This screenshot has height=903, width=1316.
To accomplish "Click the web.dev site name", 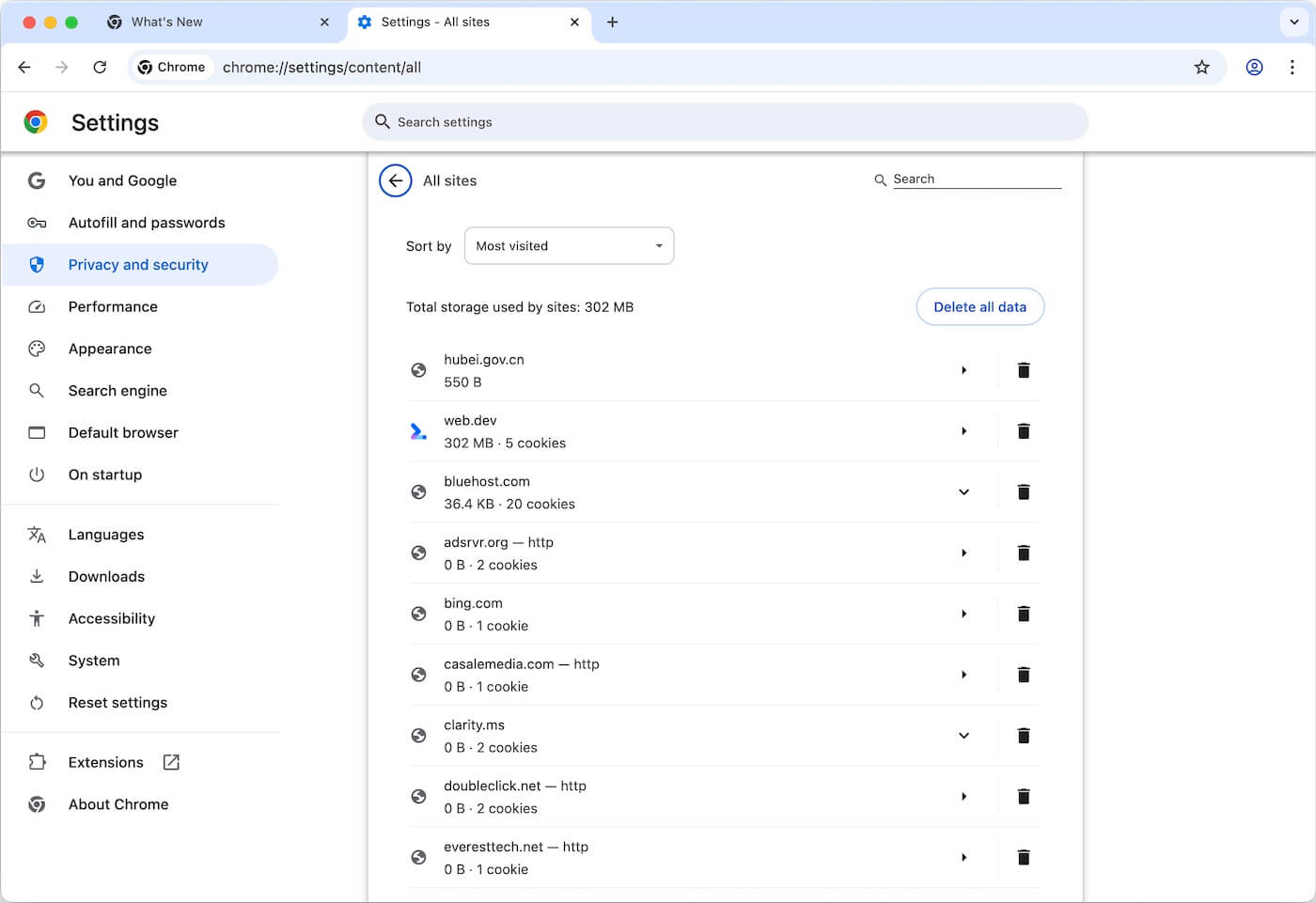I will (470, 420).
